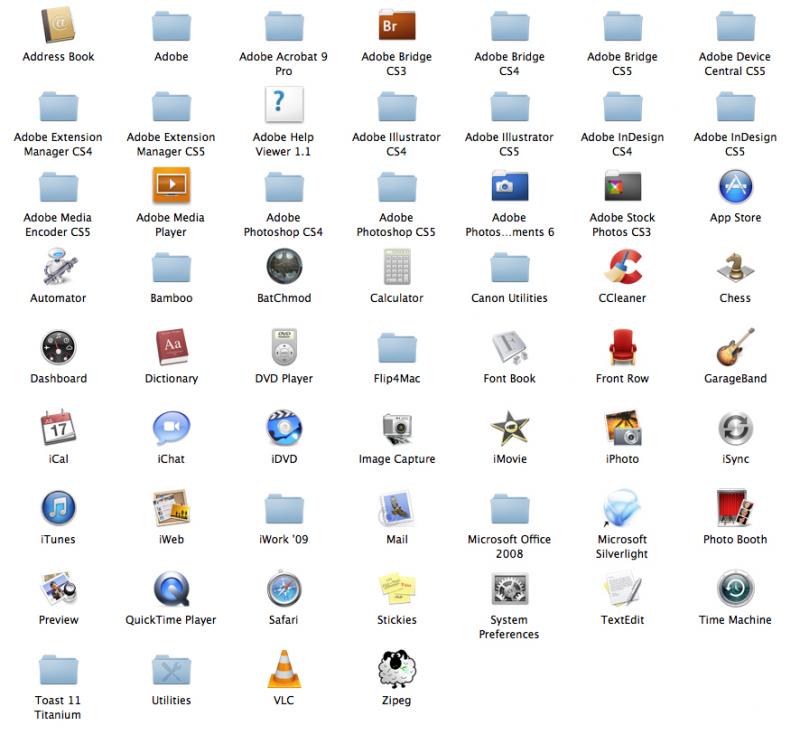Open Adobe Stock Photos CS3 icon
The width and height of the screenshot is (800, 735).
point(622,186)
